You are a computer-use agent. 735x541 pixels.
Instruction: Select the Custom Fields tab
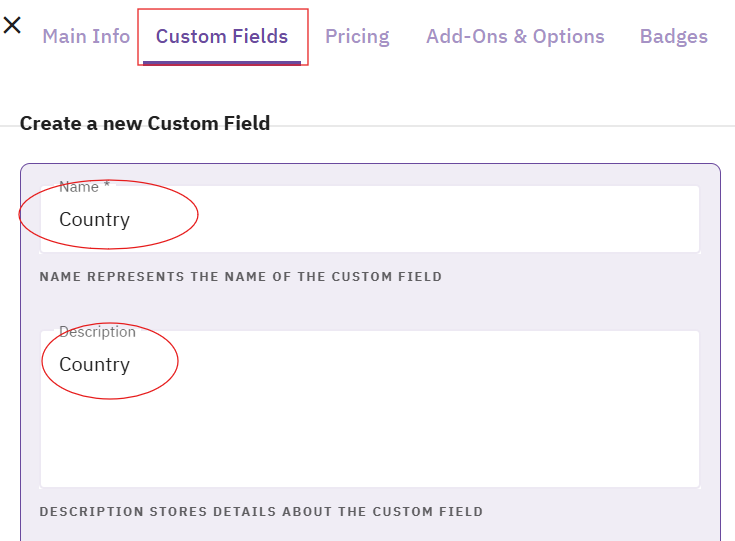coord(222,37)
